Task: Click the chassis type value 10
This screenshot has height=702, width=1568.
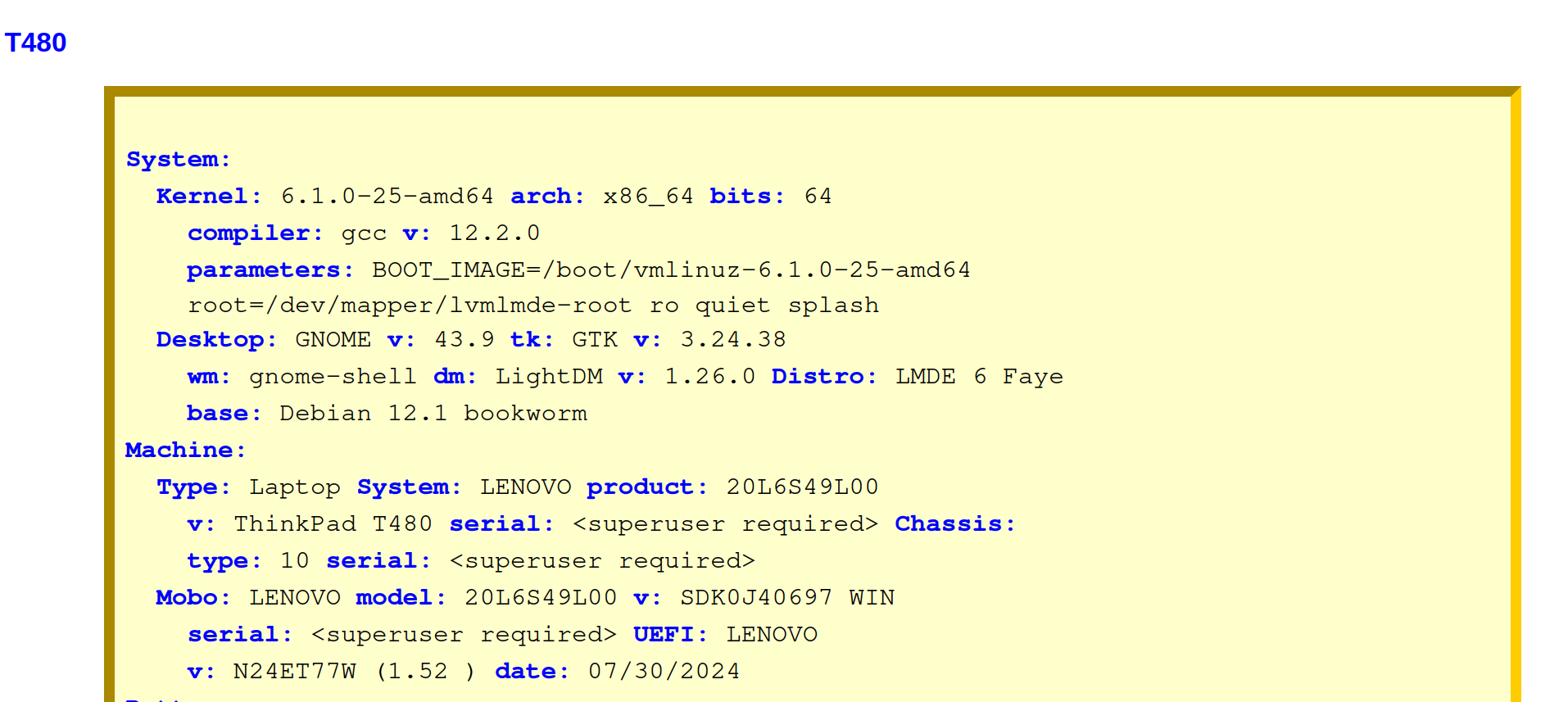Action: click(x=295, y=560)
